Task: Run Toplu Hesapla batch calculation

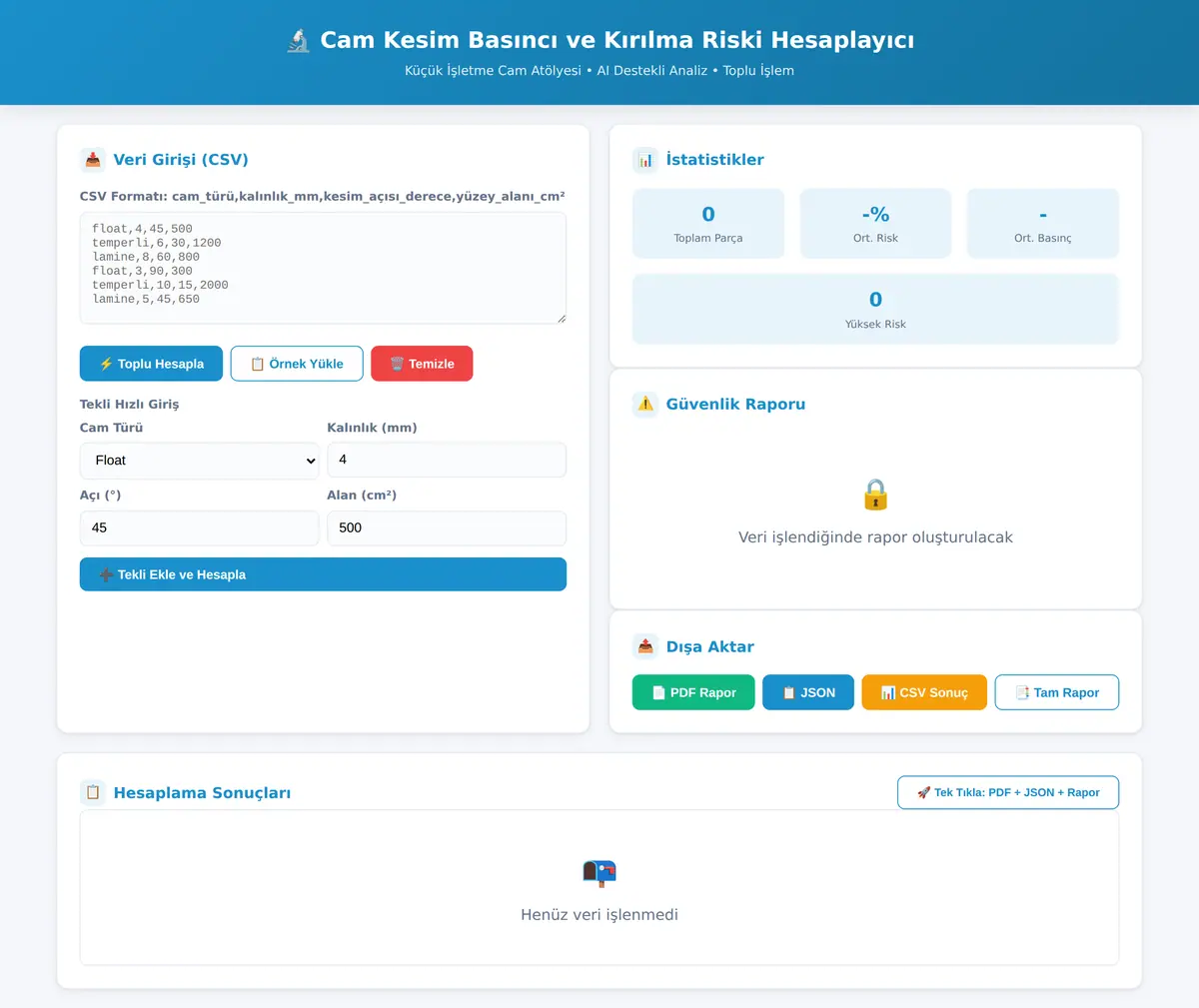Action: 151,364
